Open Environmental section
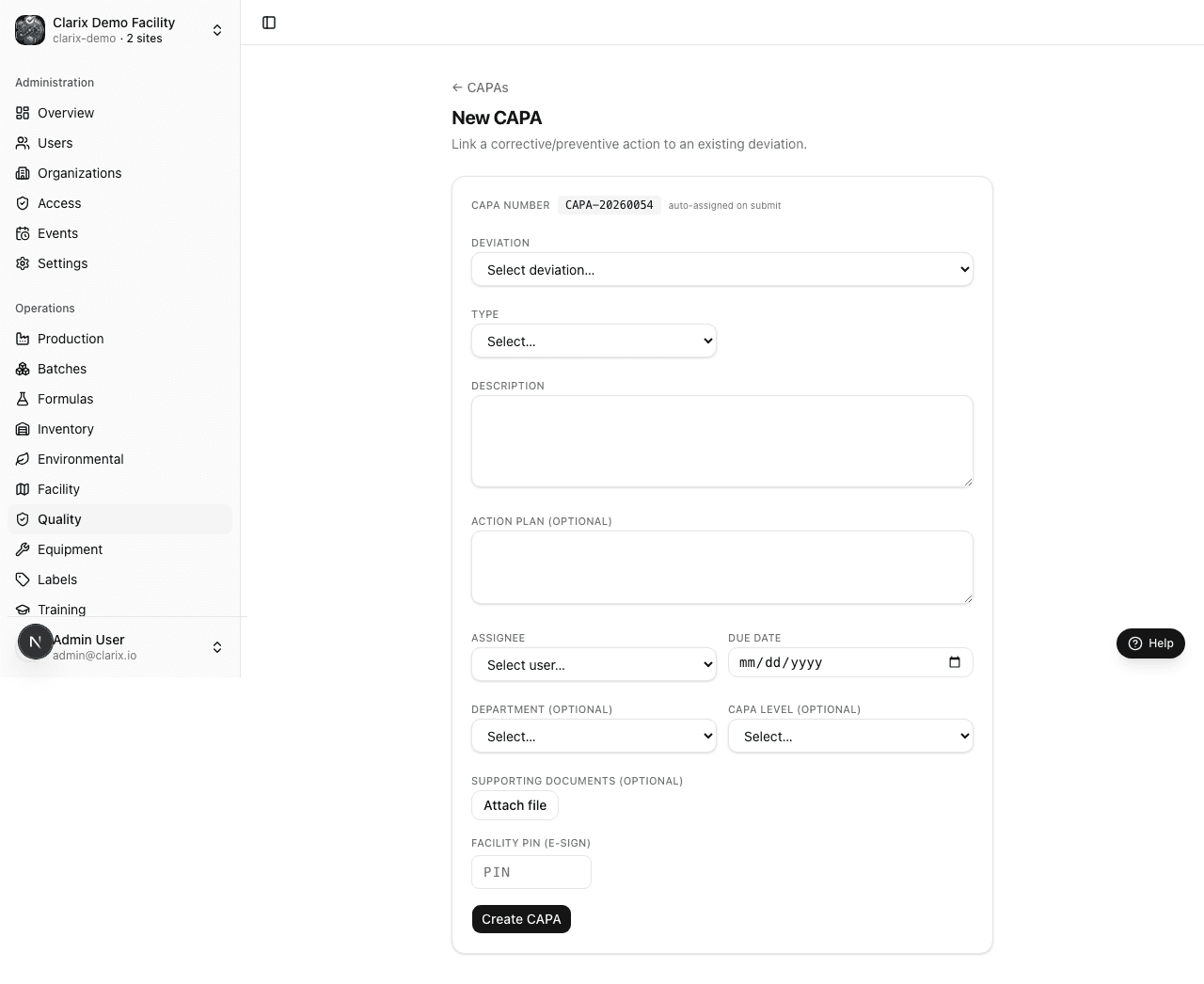Image resolution: width=1204 pixels, height=984 pixels. [119, 459]
